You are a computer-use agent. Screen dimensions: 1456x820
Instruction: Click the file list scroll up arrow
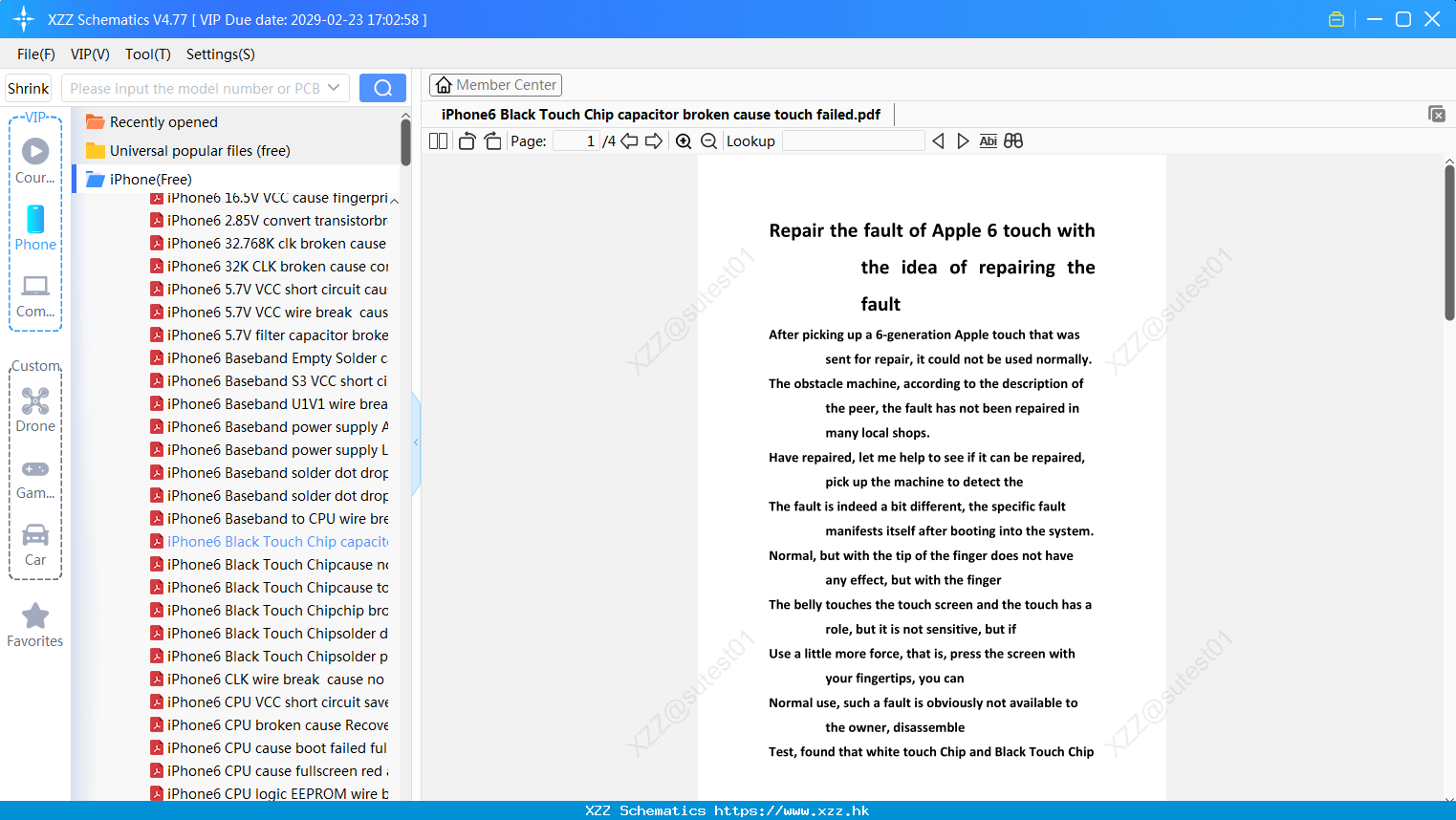pyautogui.click(x=394, y=201)
